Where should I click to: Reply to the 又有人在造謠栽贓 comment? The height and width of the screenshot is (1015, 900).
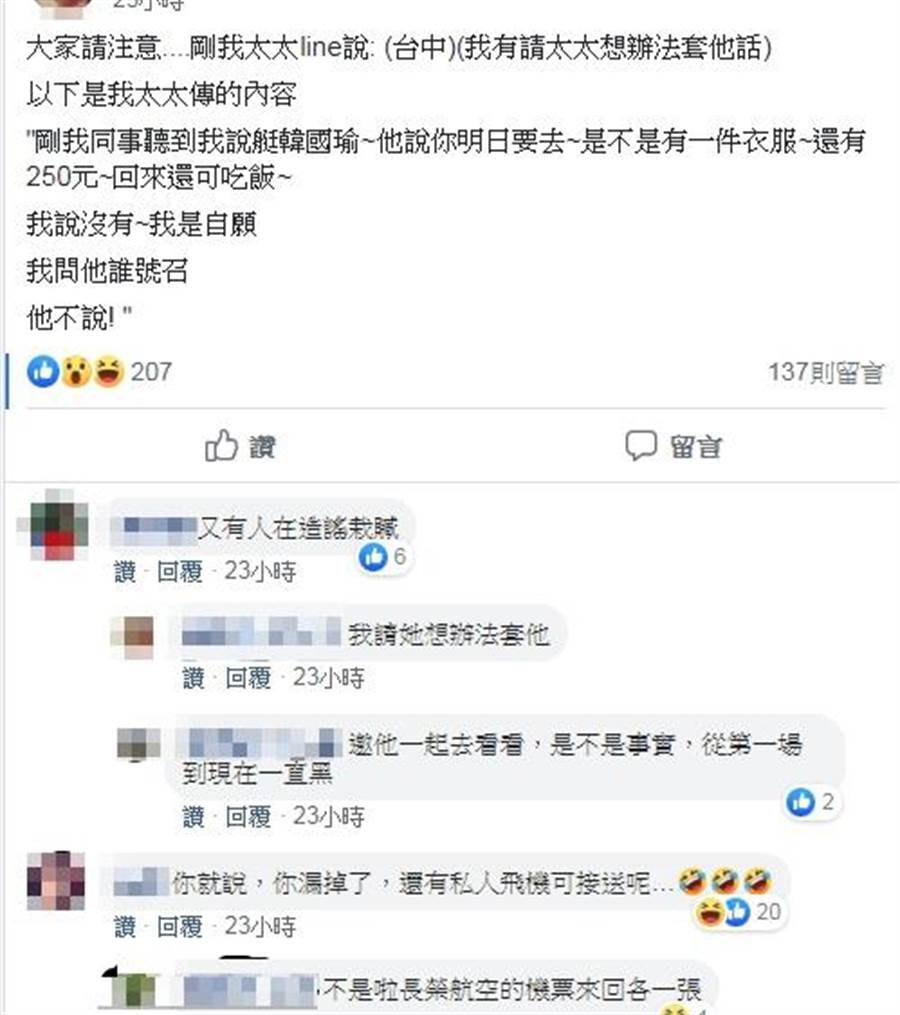179,572
